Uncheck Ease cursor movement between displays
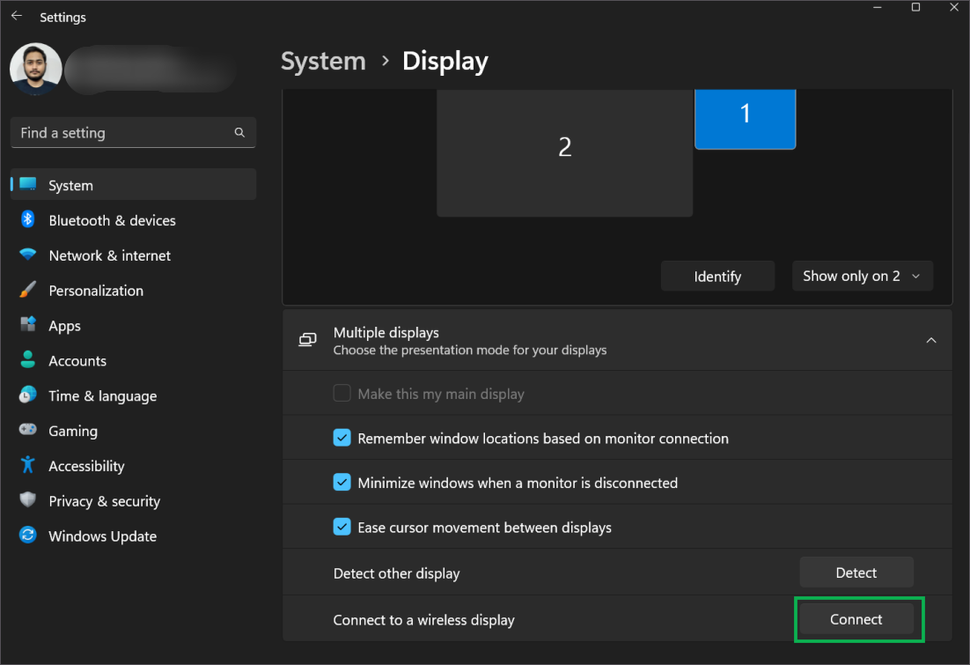The width and height of the screenshot is (970, 665). [x=343, y=527]
